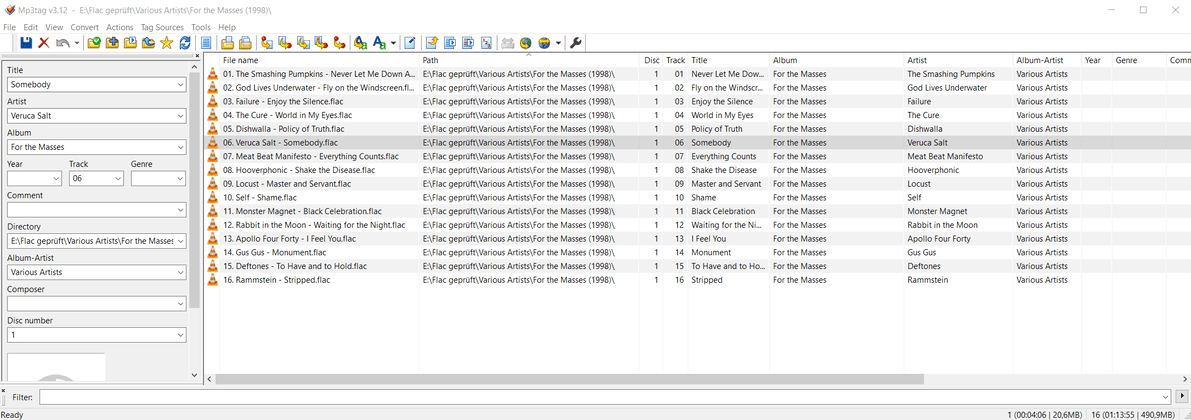
Task: Click the first tag conversion icon
Action: [x=267, y=43]
